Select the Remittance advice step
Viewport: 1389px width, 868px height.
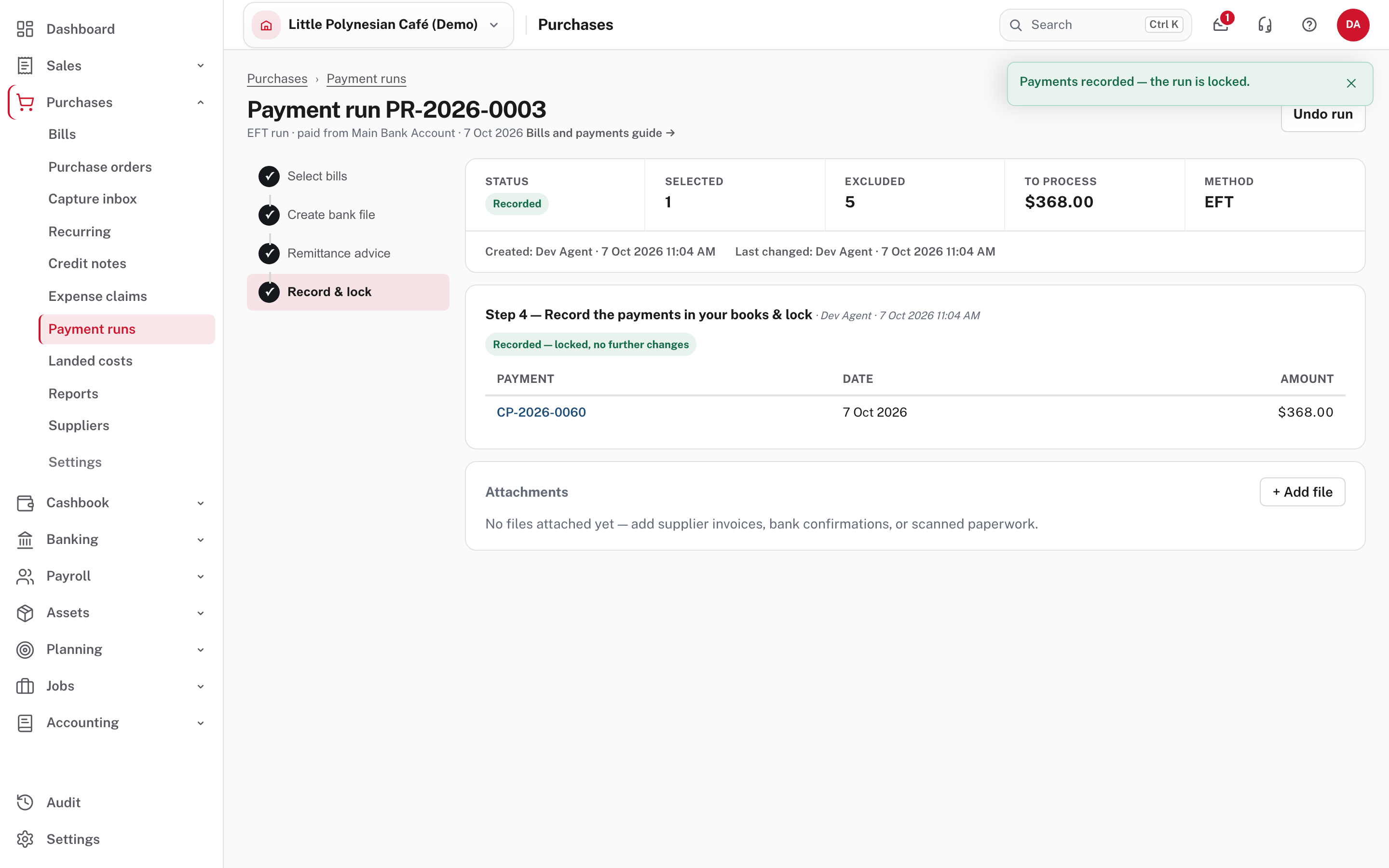coord(348,253)
